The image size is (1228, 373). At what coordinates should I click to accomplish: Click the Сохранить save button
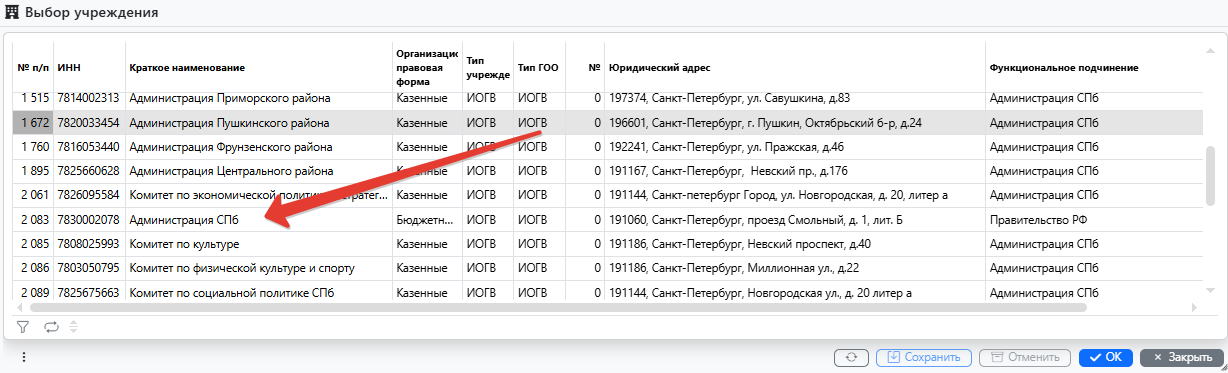coord(924,357)
